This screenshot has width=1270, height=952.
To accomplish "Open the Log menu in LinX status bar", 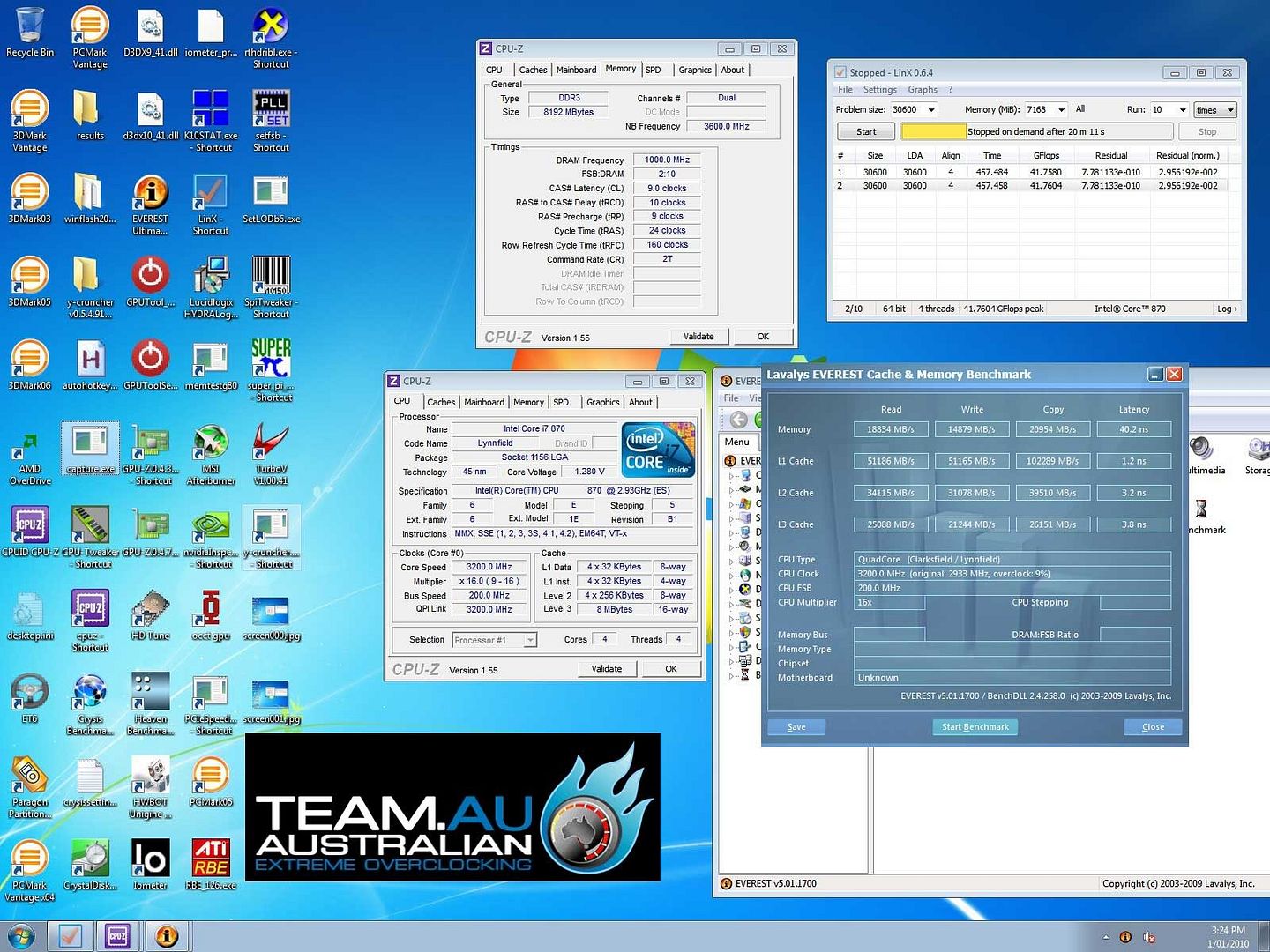I will coord(1227,309).
